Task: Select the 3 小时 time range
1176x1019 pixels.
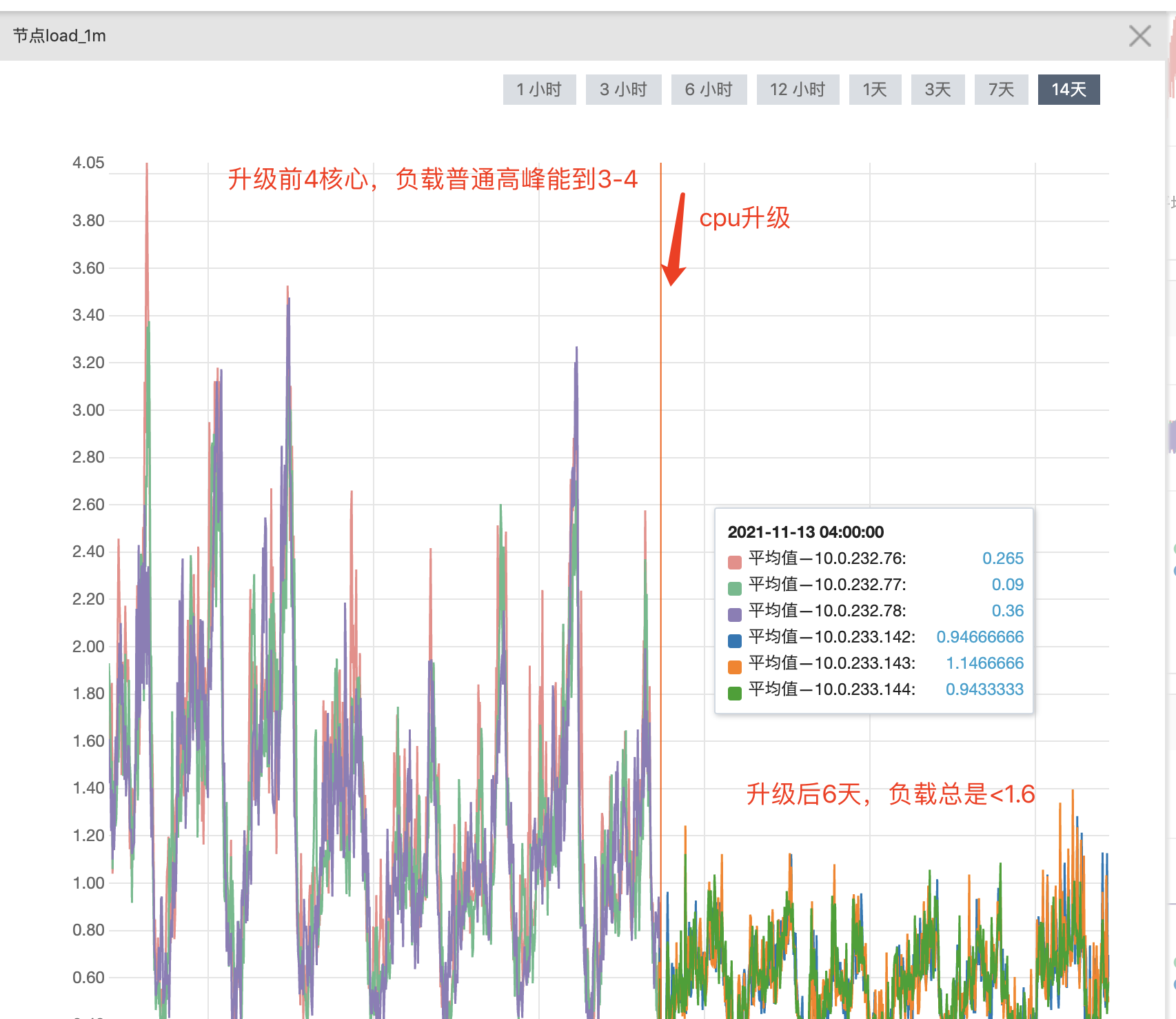Action: coord(623,90)
